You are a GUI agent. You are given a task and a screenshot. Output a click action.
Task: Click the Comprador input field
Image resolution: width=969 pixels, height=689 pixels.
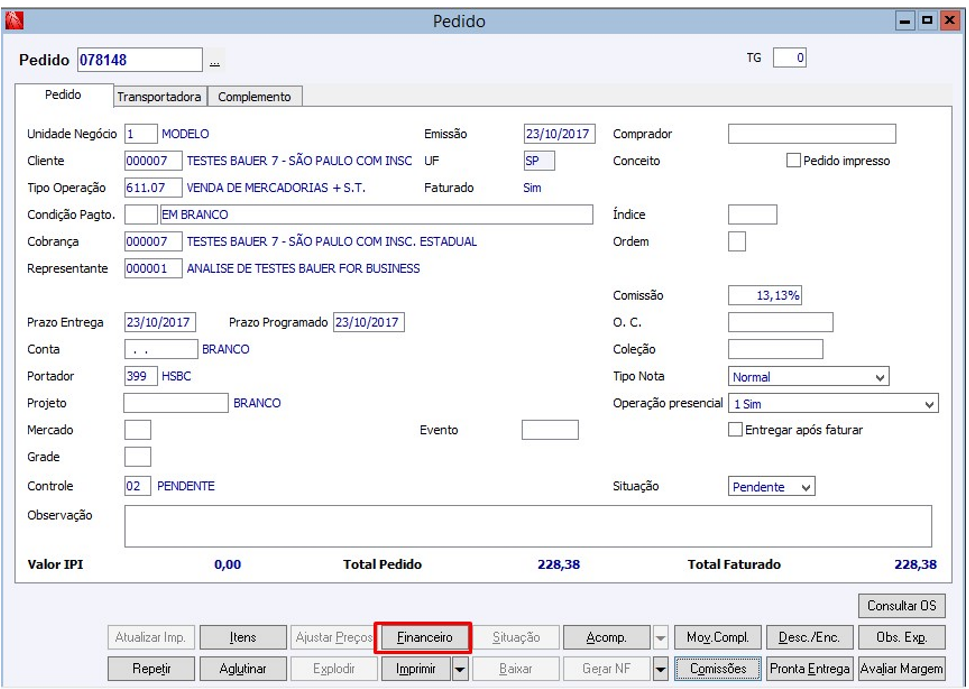click(811, 133)
